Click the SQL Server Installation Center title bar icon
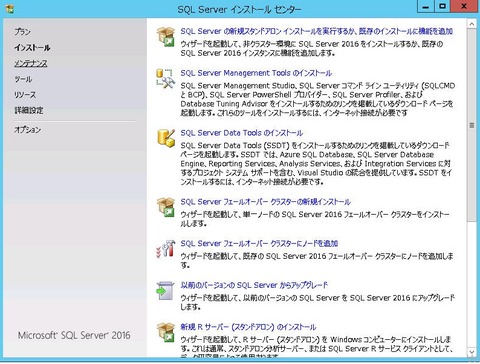The image size is (480, 364). coord(10,9)
